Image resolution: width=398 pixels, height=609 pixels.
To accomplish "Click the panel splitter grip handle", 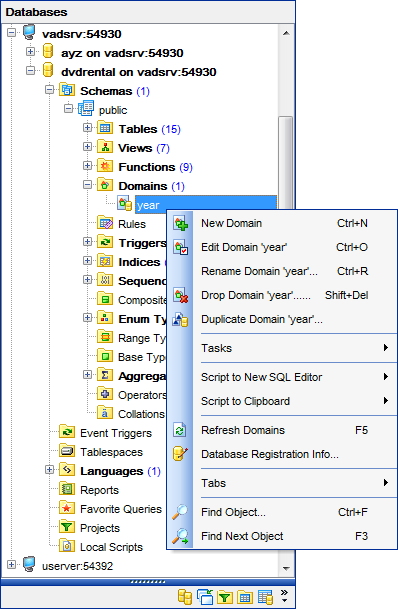I will pos(148,582).
